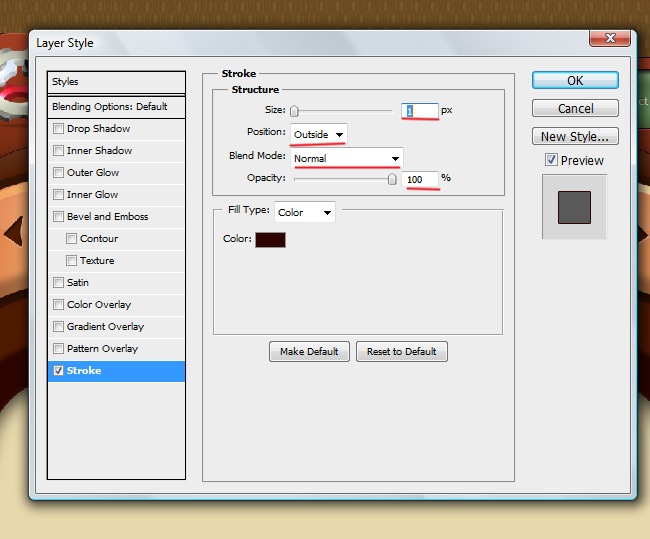Click Make Default button
This screenshot has width=650, height=539.
click(309, 352)
